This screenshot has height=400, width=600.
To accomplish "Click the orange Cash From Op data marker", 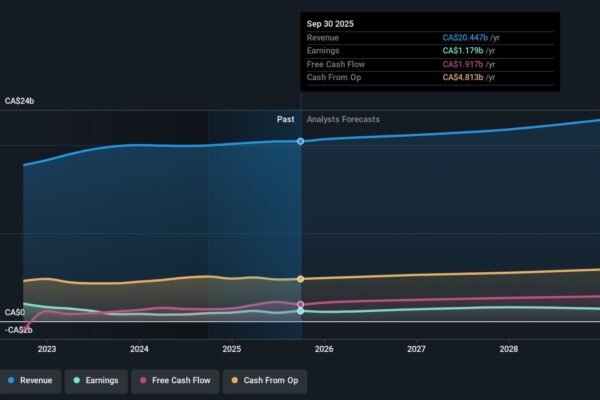I will (x=301, y=279).
